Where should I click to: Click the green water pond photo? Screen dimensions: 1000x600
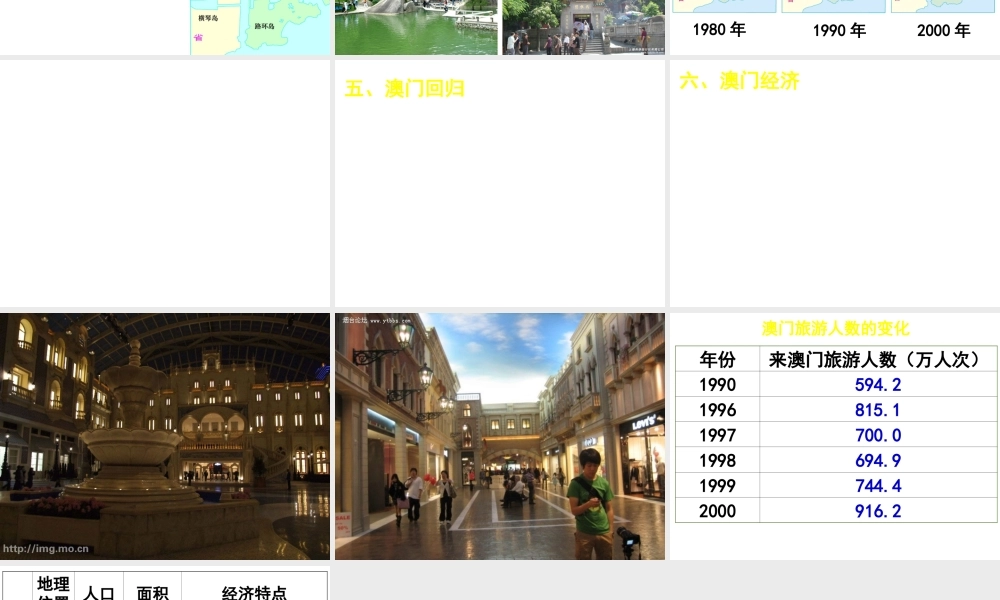(x=416, y=27)
